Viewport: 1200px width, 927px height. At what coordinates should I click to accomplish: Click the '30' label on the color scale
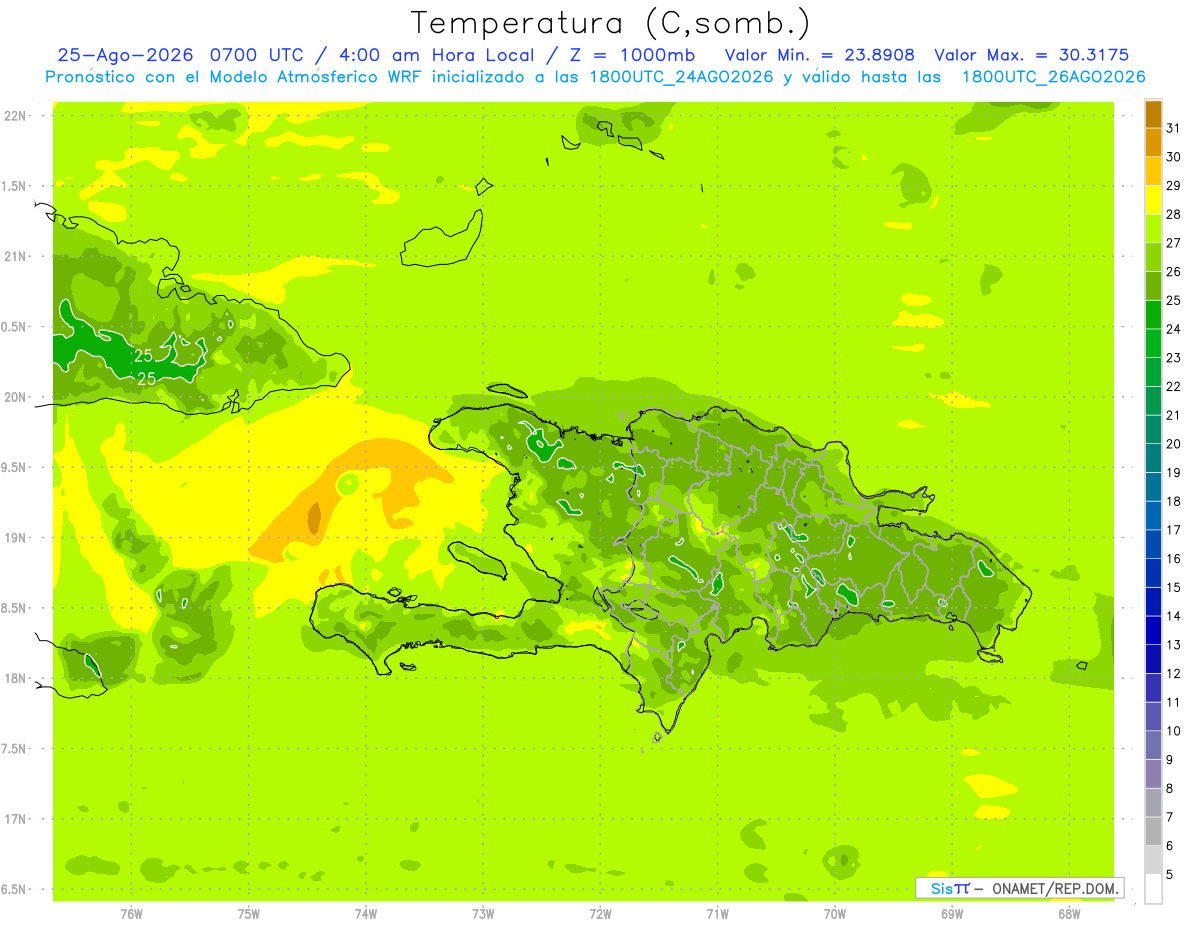1174,157
